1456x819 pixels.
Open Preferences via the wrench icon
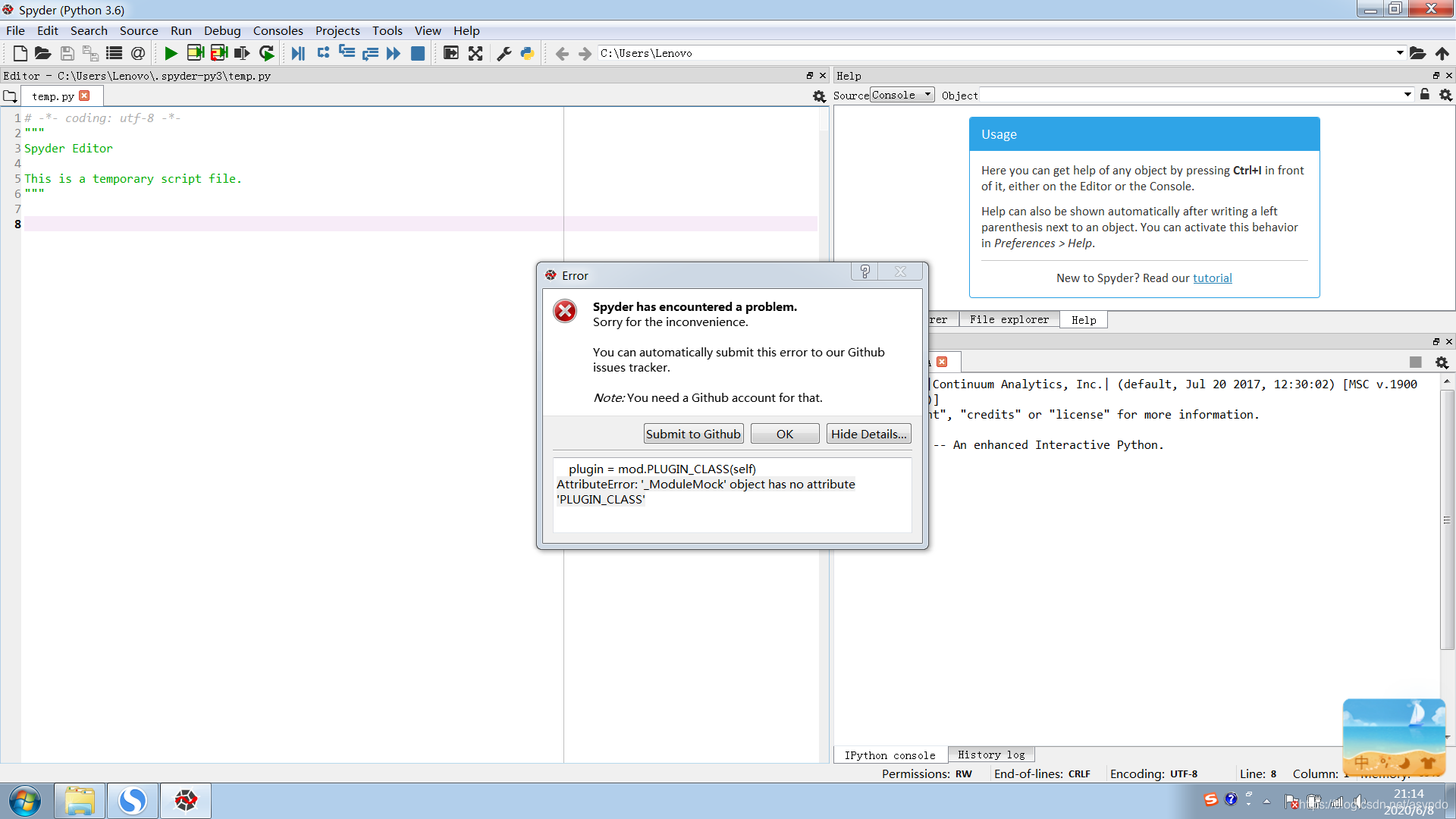point(504,53)
